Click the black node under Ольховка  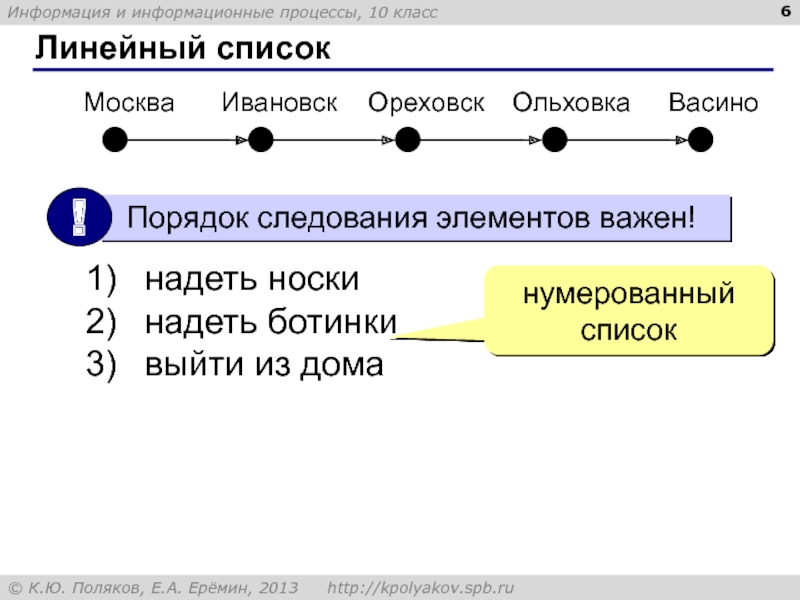pyautogui.click(x=553, y=140)
